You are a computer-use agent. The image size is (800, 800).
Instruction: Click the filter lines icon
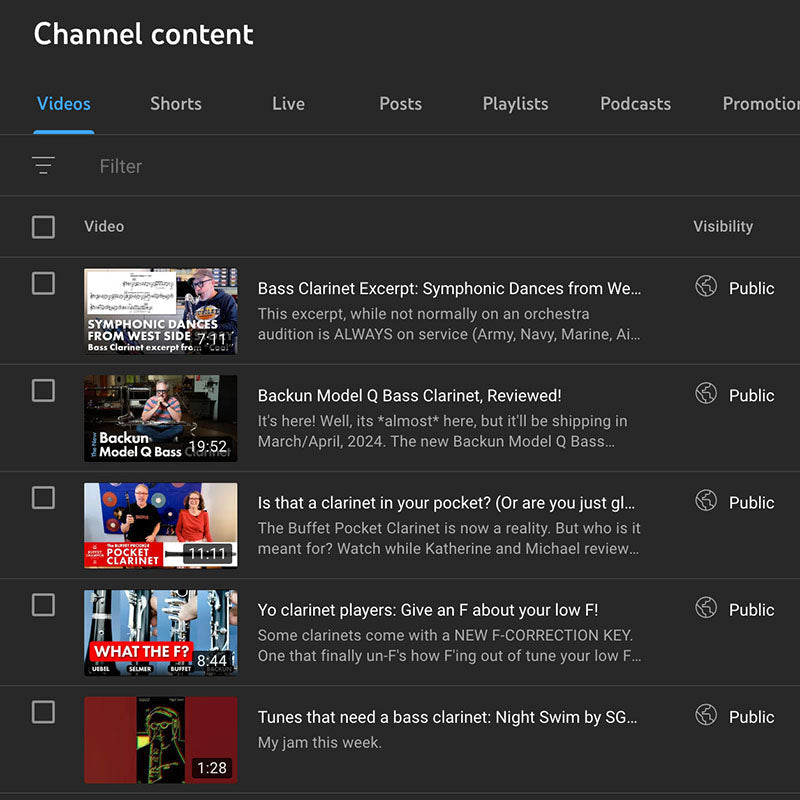[x=43, y=166]
